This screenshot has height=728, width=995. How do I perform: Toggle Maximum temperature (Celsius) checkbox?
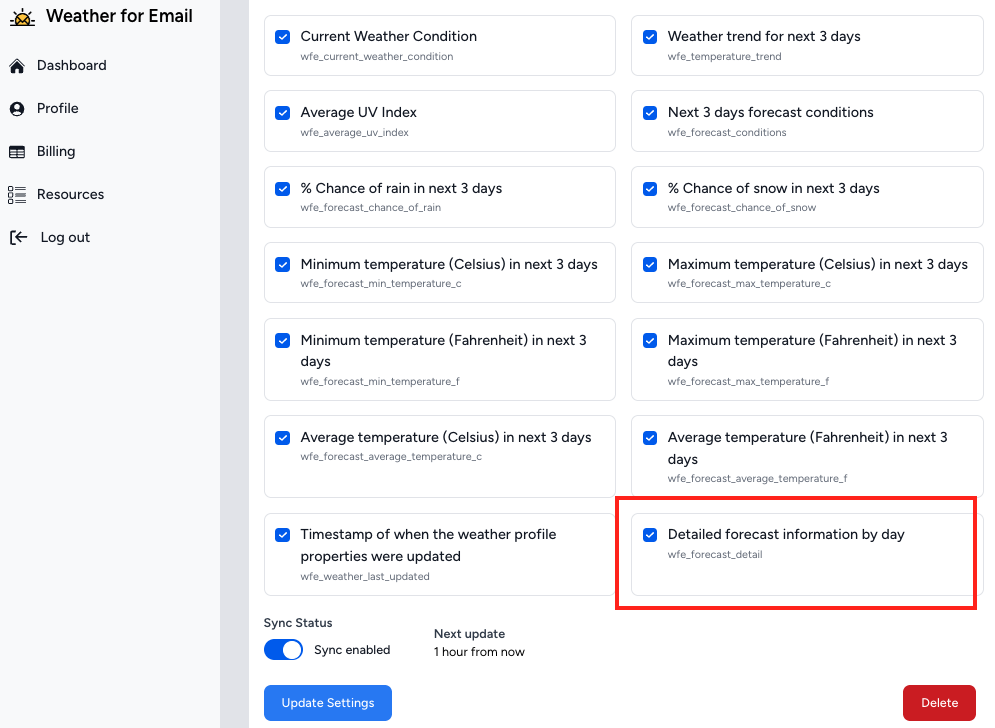click(650, 265)
